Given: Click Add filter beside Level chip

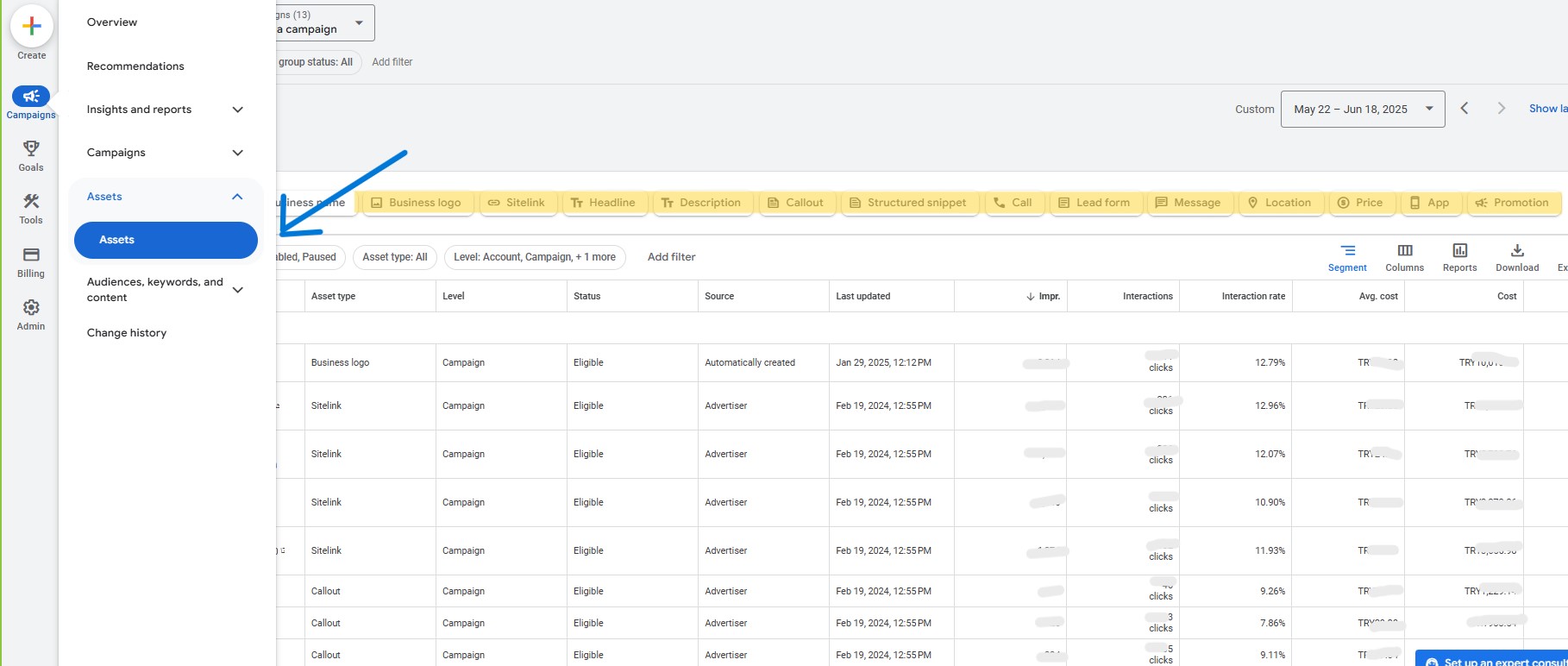Looking at the screenshot, I should [671, 257].
